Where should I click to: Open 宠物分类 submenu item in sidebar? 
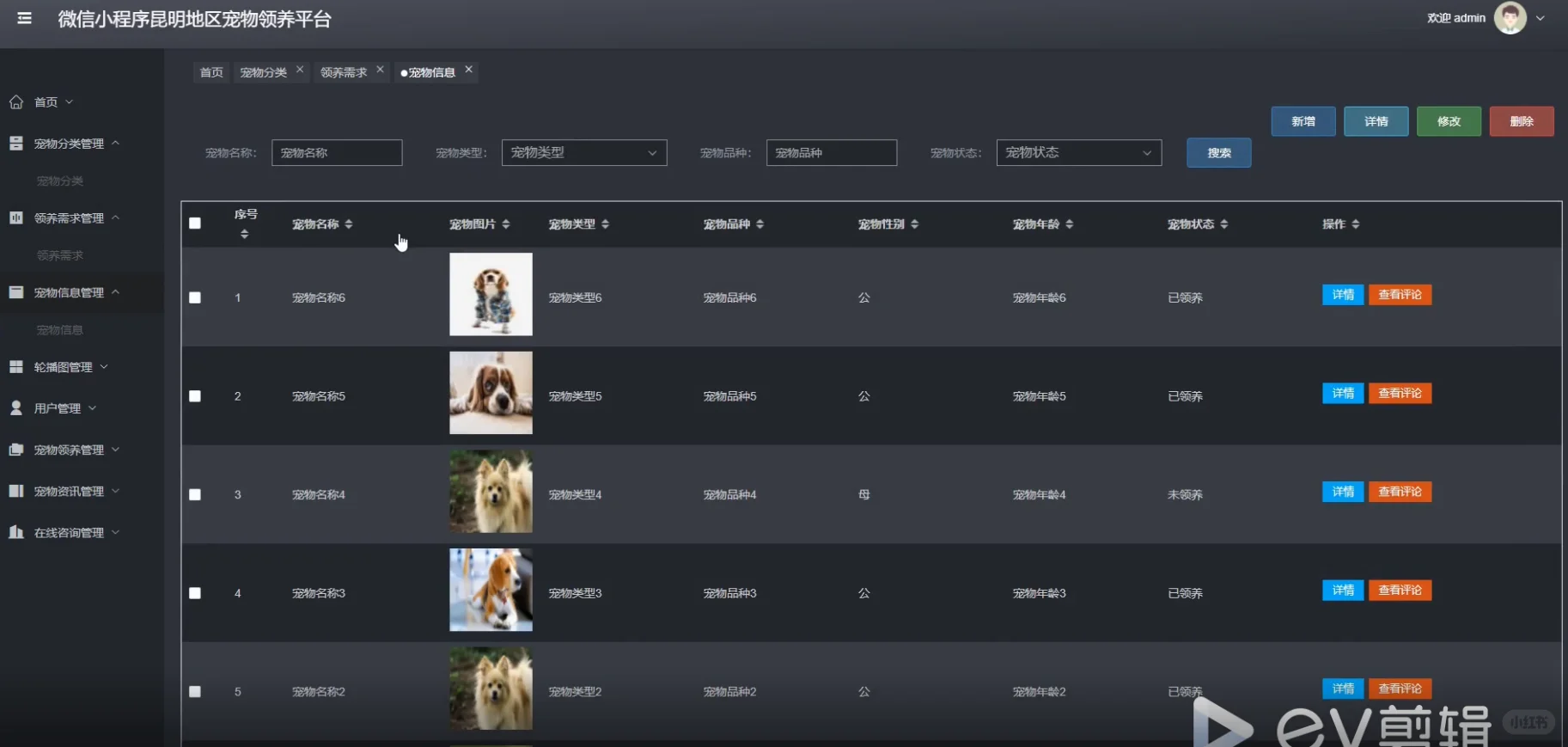click(x=60, y=181)
